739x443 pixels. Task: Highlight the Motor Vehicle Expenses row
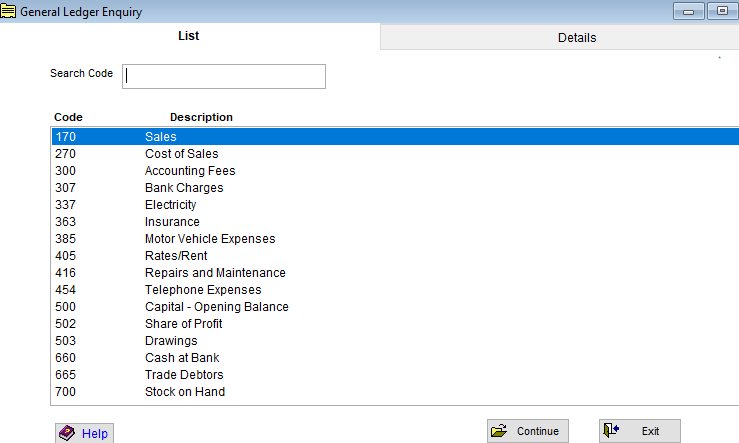click(209, 239)
